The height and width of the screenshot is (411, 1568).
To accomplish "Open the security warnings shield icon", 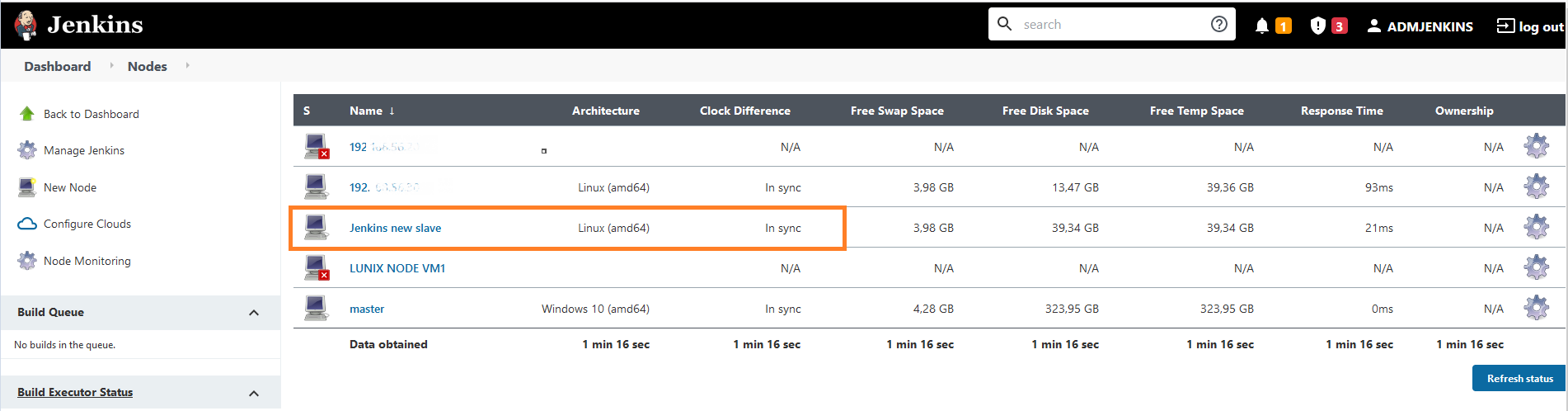I will [1317, 26].
